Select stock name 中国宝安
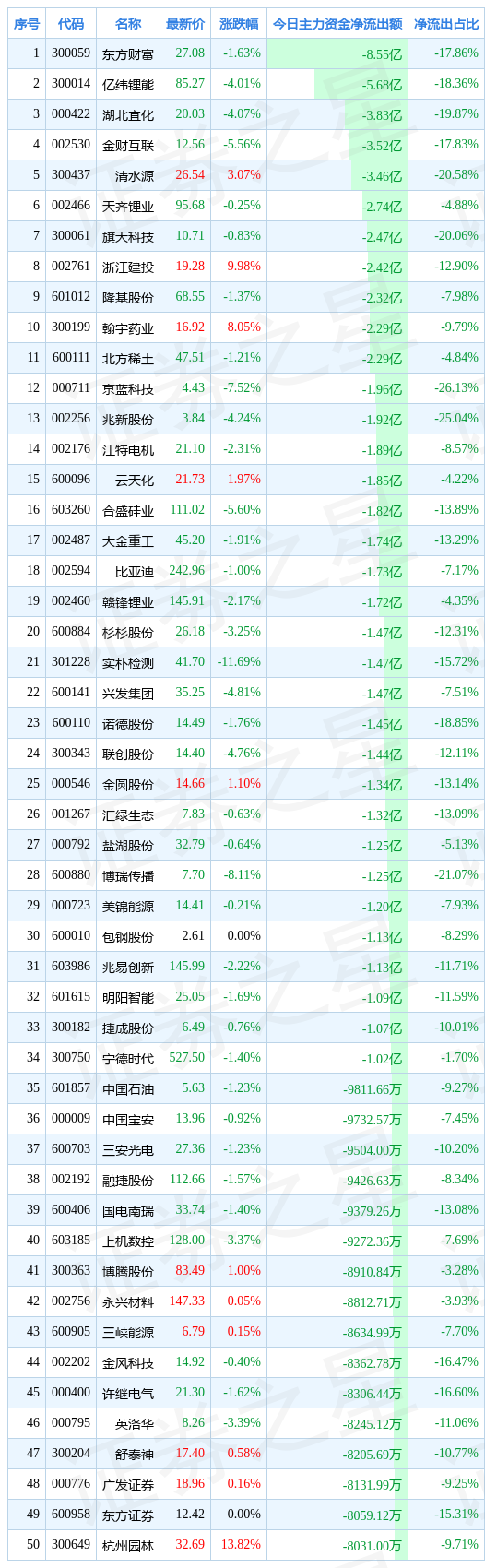485x1568 pixels. [x=128, y=1120]
